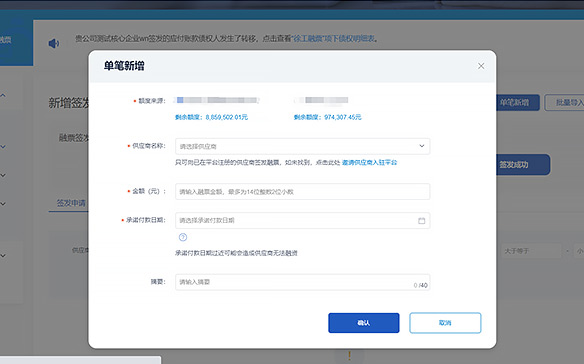This screenshot has height=364, width=584.
Task: Focus the 摘要 summary input field
Action: (x=302, y=282)
